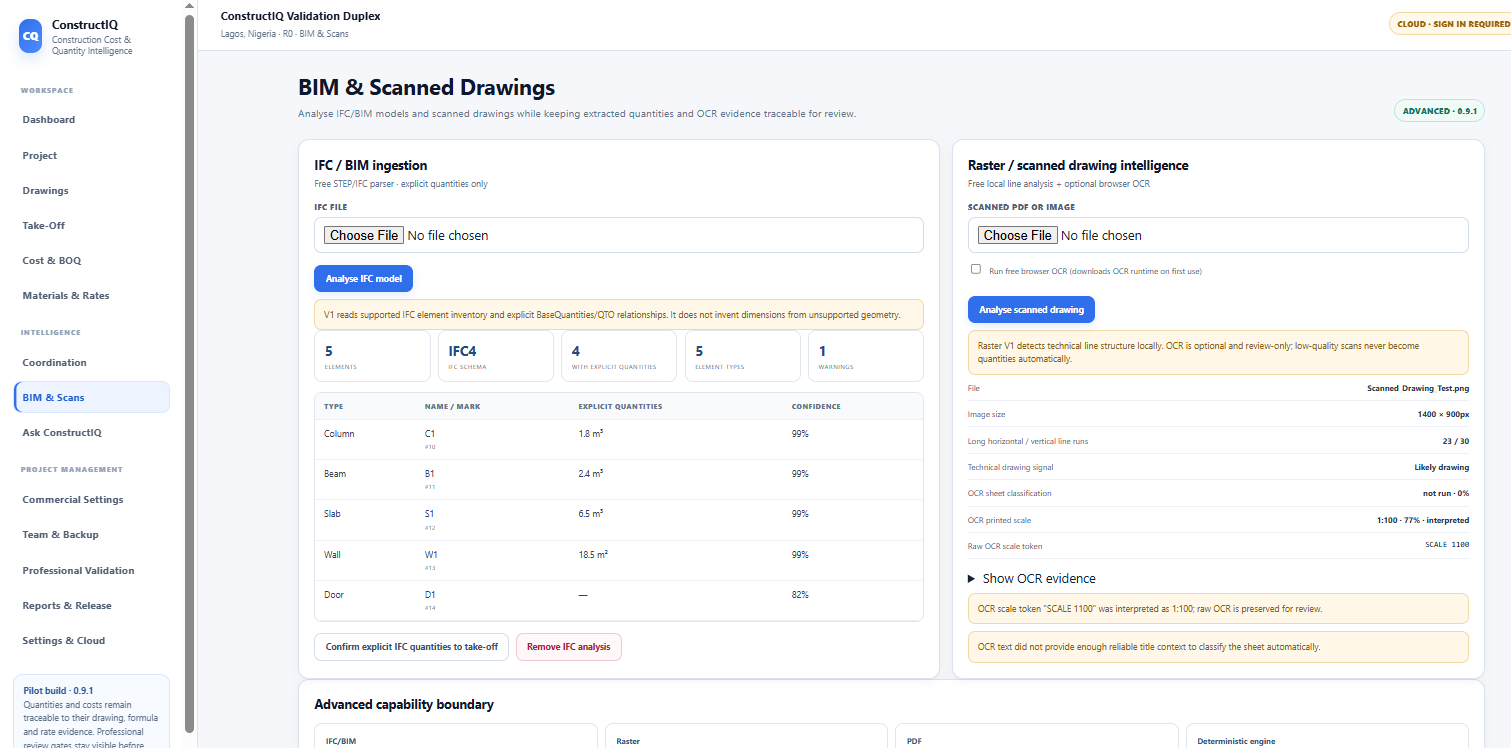1511x748 pixels.
Task: Click the raw OCR token SCALE 1100
Action: click(x=1447, y=545)
